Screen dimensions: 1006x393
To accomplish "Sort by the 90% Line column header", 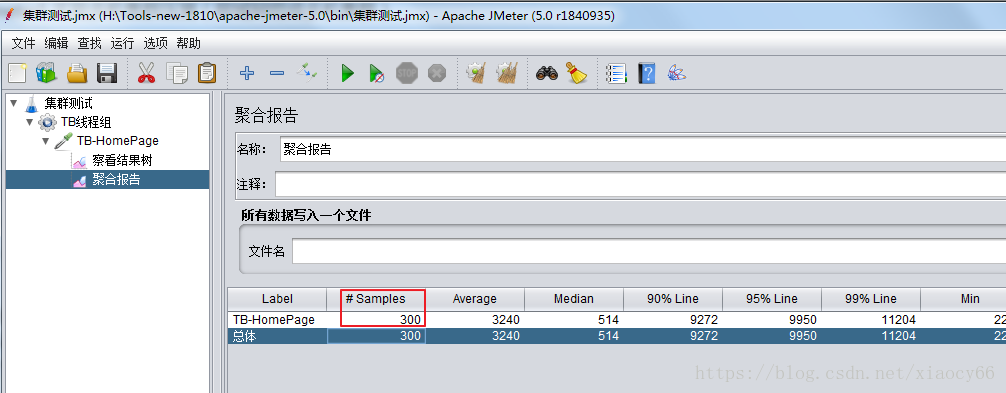I will pos(672,299).
